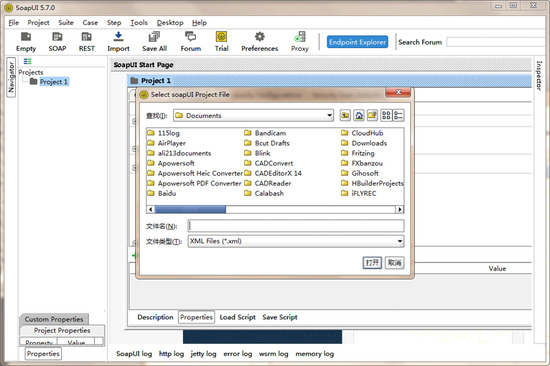Screen dimensions: 550x366
Task: Select the Bandicam folder
Action: point(265,133)
